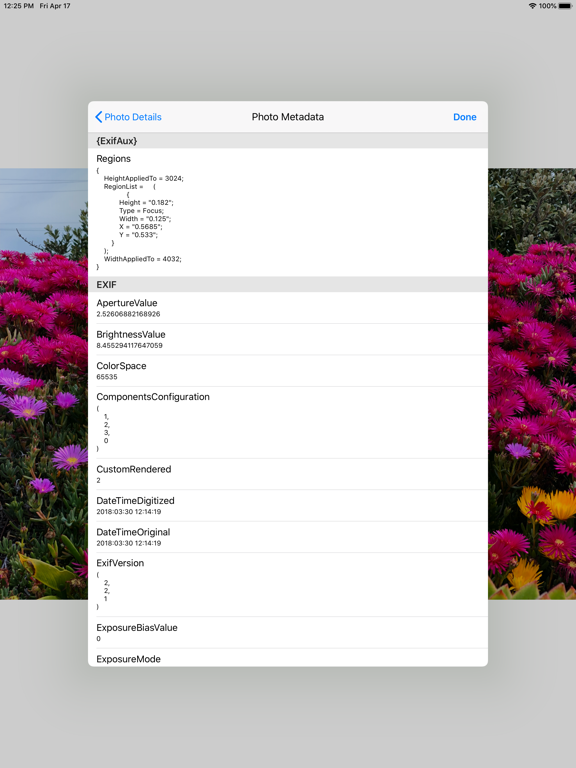Select the Regions row label
The image size is (576, 768).
[114, 159]
